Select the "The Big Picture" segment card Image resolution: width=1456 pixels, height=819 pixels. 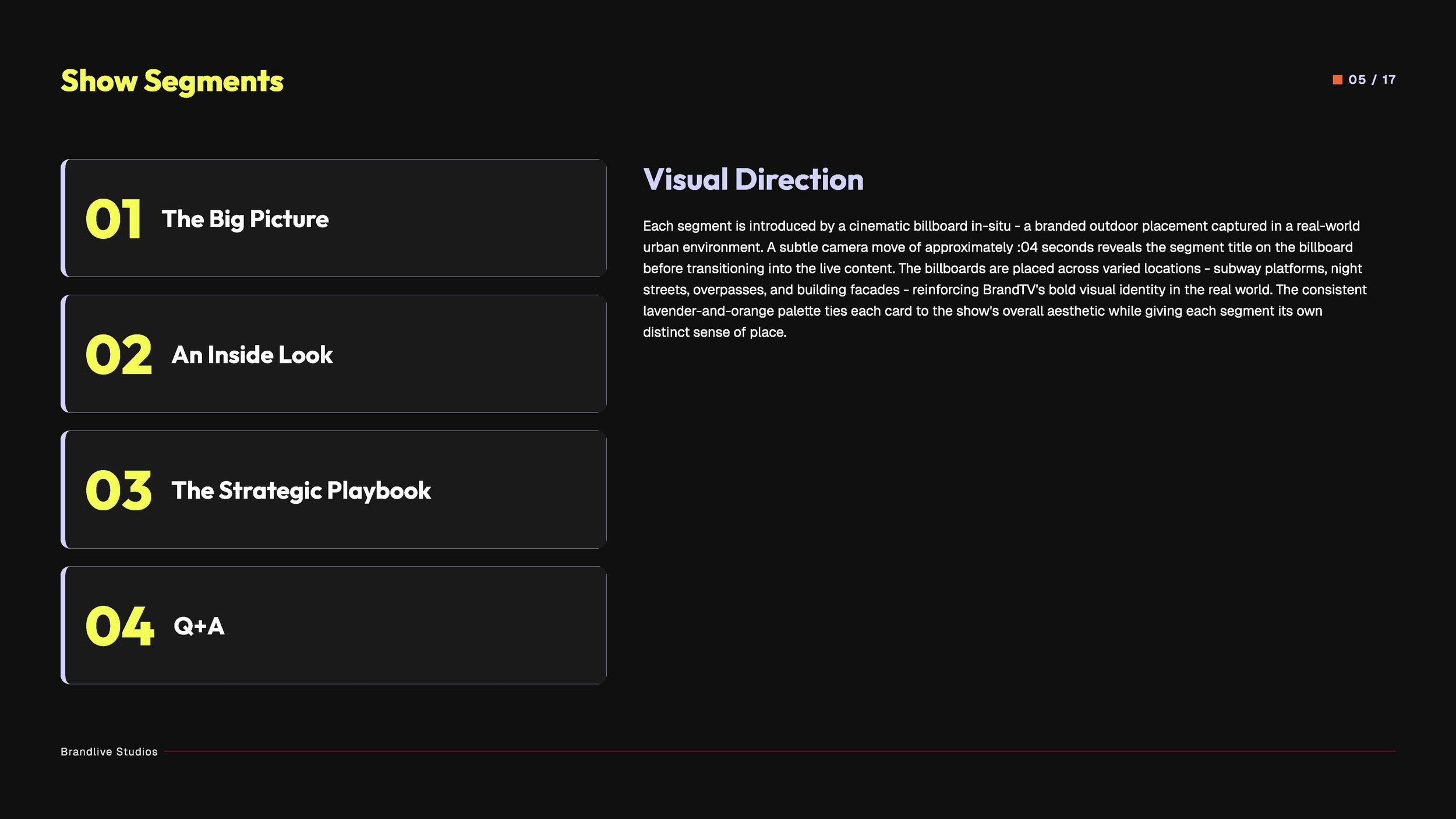[334, 218]
